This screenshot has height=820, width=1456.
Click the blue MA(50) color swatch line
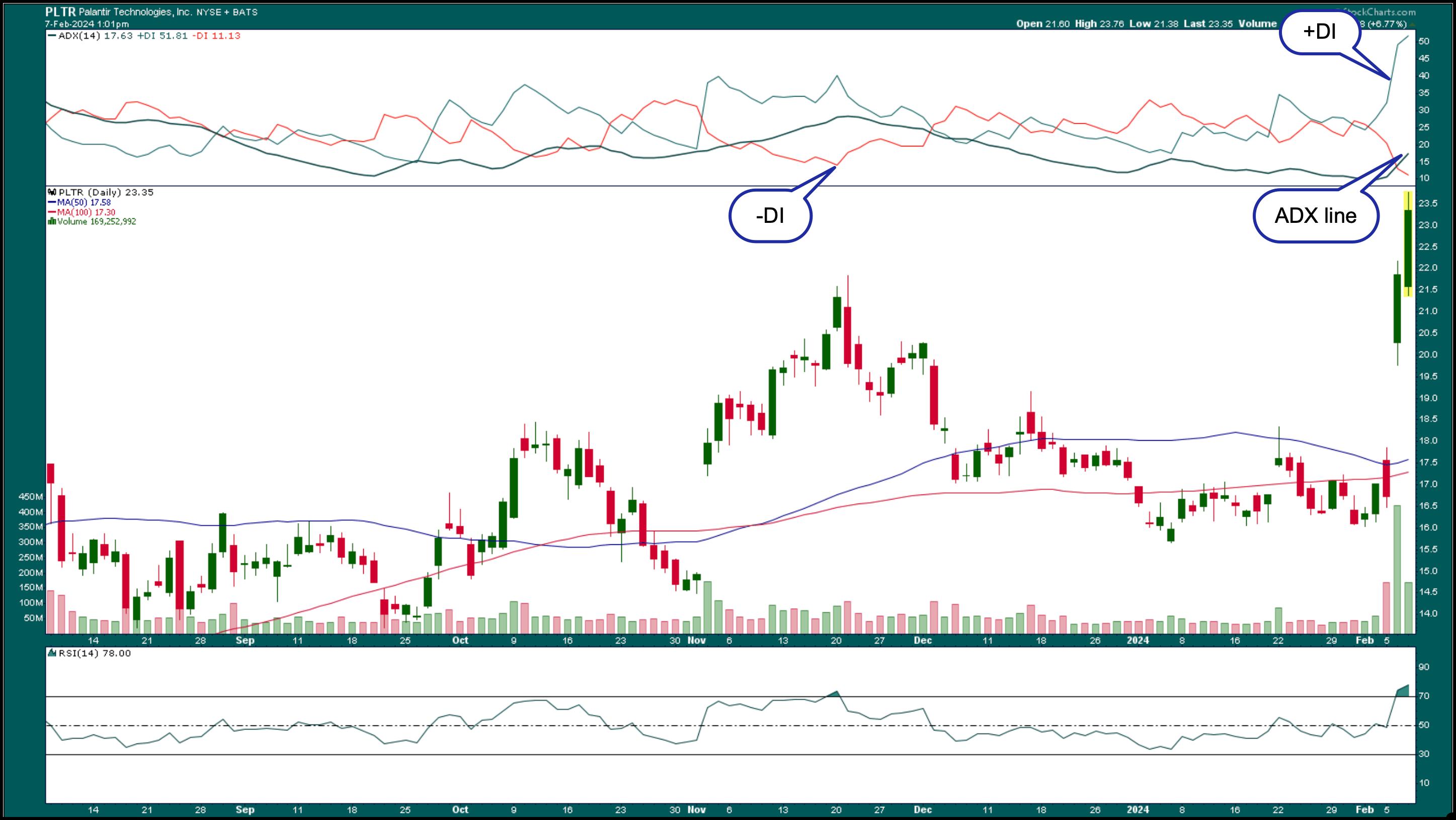(x=52, y=202)
